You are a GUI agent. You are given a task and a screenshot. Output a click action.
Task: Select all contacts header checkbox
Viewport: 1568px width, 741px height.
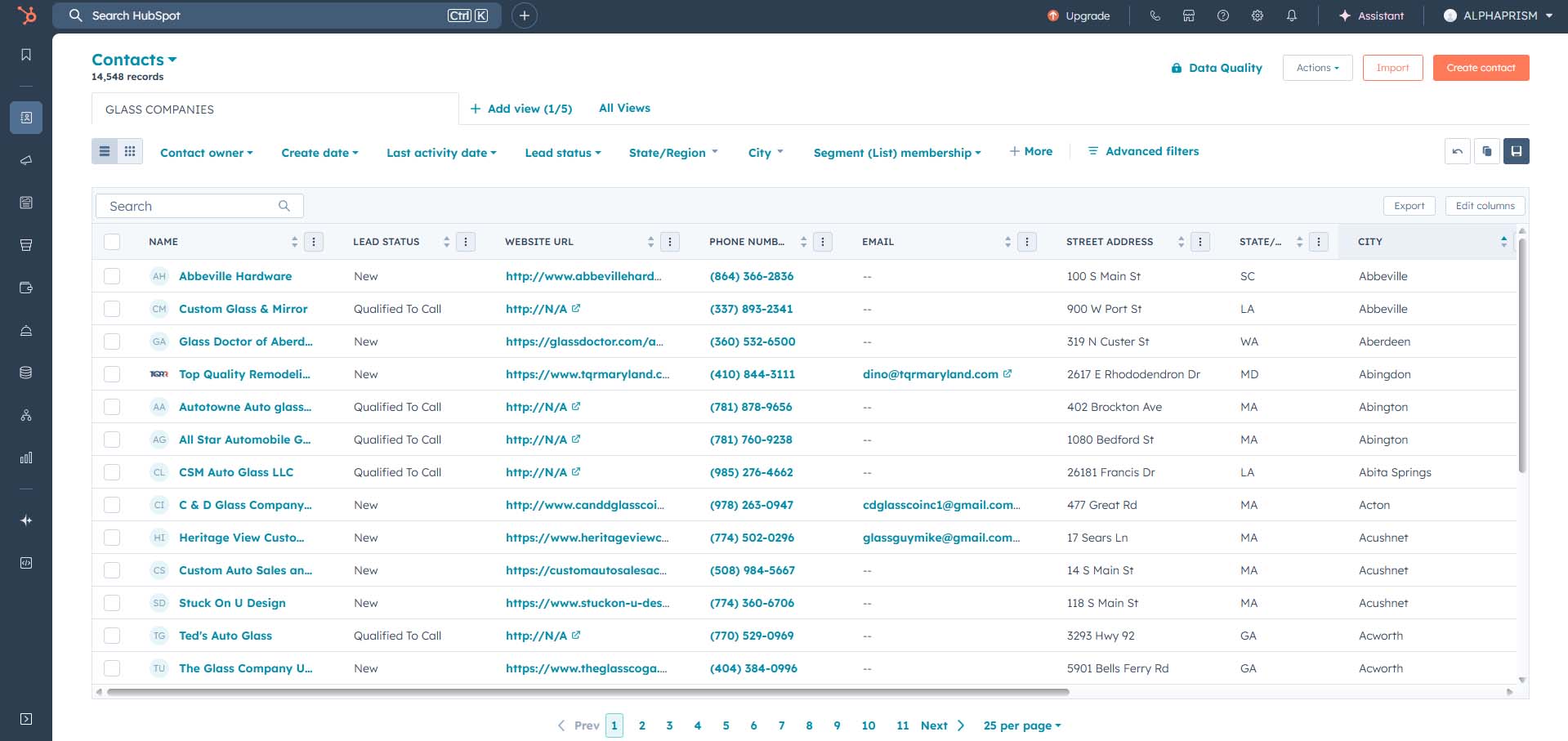(x=112, y=242)
